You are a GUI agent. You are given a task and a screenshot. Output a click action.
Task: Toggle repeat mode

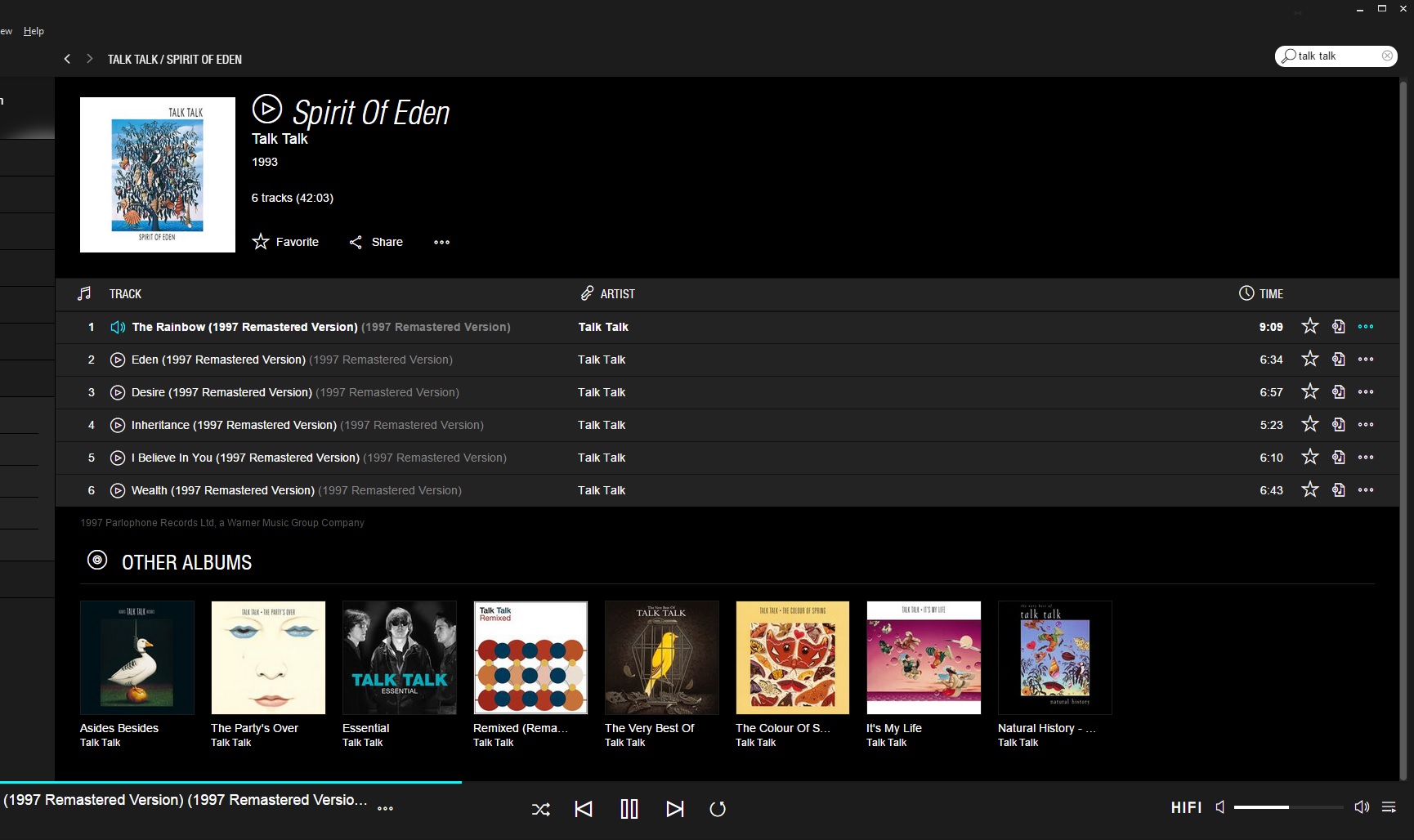[718, 809]
